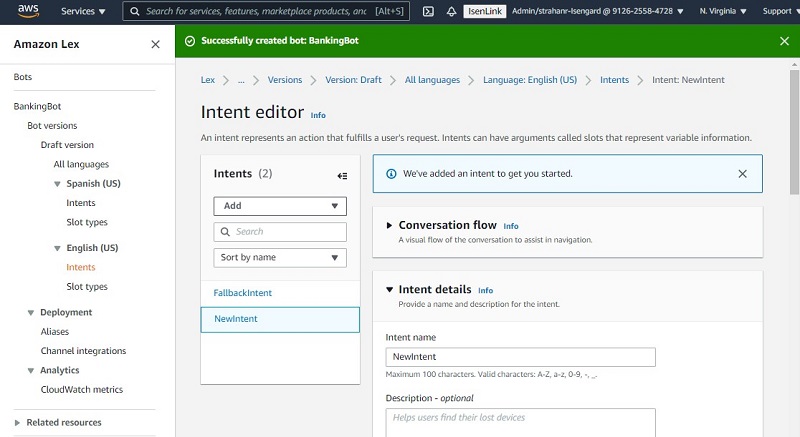Open Language: English (US) breadcrumb
This screenshot has width=800, height=437.
pos(530,80)
